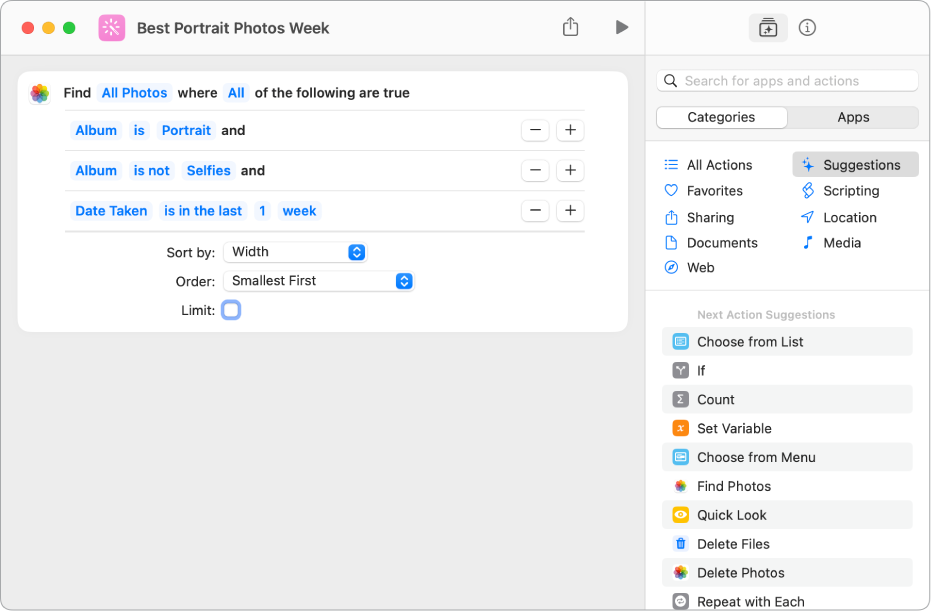The image size is (932, 612).
Task: Switch to the Apps tab
Action: pos(853,117)
